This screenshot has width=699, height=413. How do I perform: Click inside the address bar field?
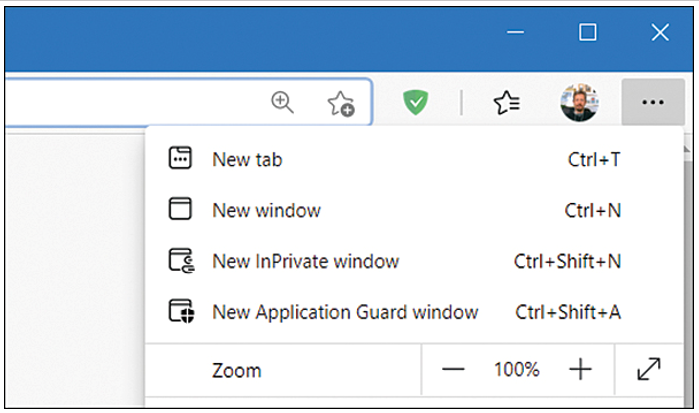click(x=134, y=102)
